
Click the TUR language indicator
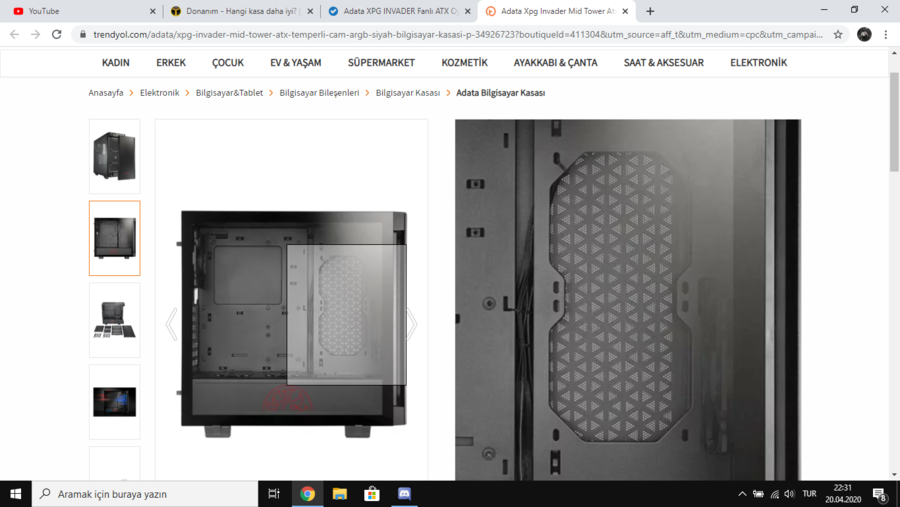809,494
